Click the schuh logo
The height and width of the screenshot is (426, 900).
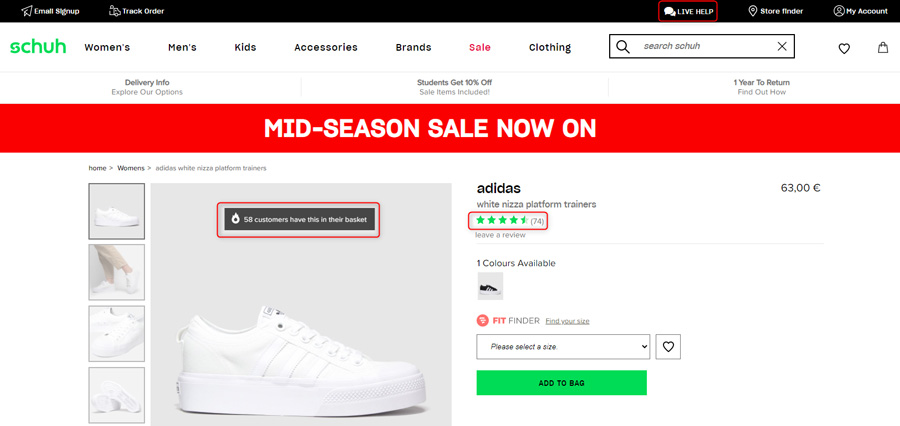tap(38, 47)
